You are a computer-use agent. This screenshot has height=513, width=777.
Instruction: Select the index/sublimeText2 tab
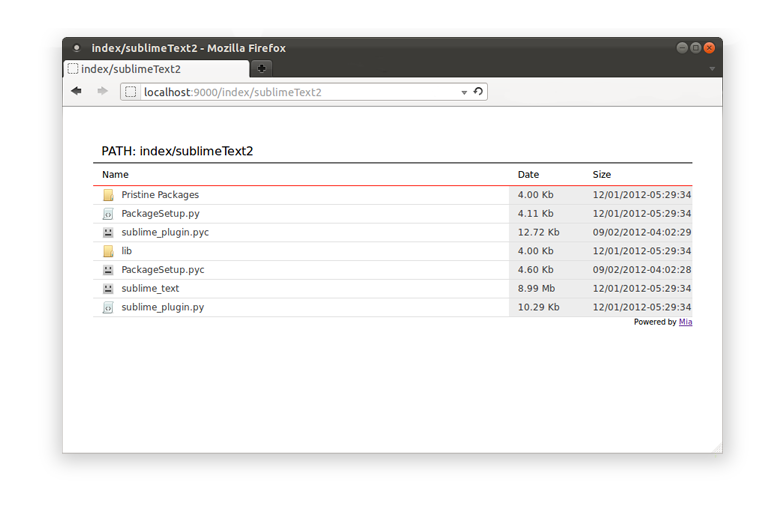point(156,69)
